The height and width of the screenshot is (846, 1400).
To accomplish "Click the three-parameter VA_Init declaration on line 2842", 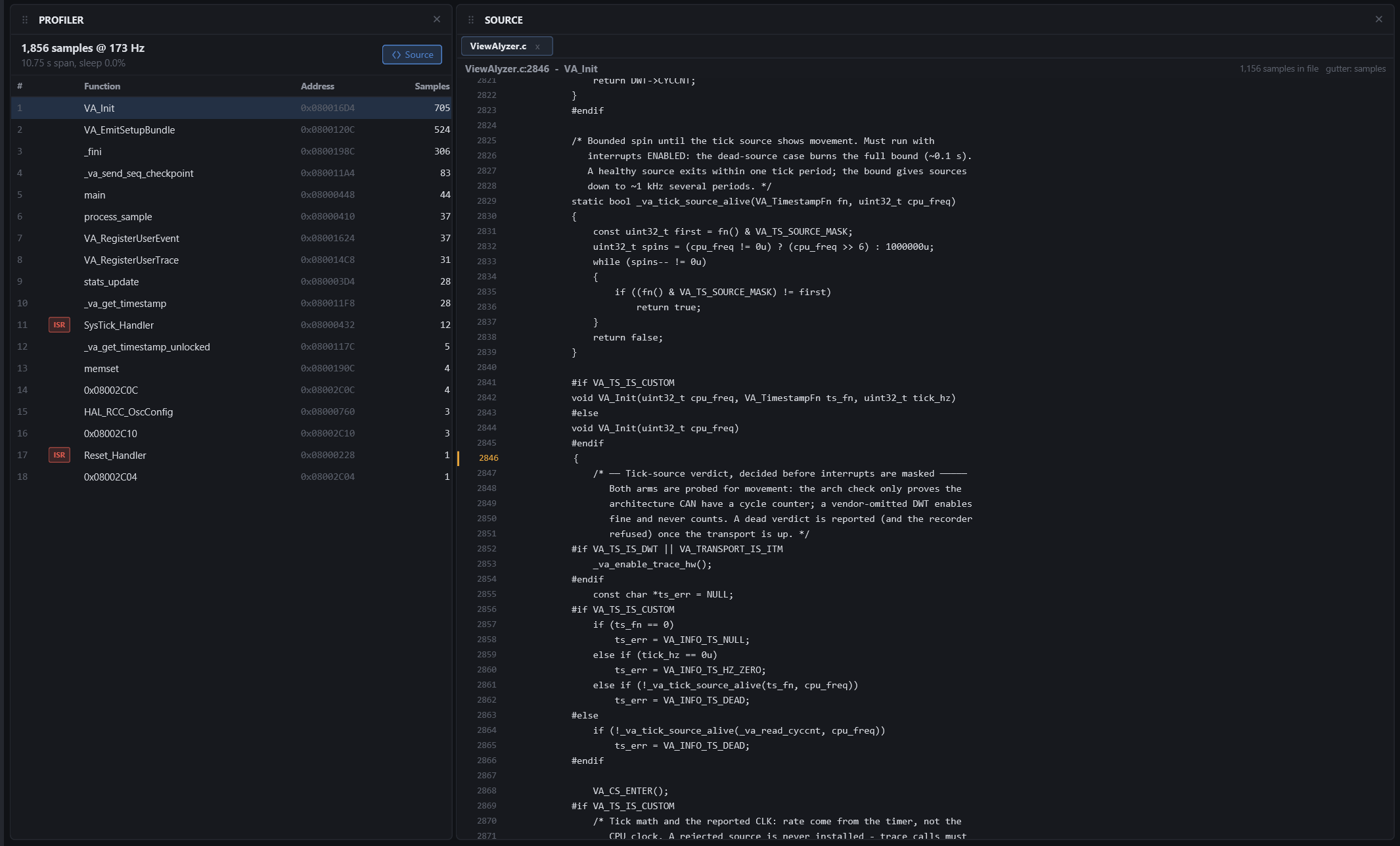I will pos(763,398).
